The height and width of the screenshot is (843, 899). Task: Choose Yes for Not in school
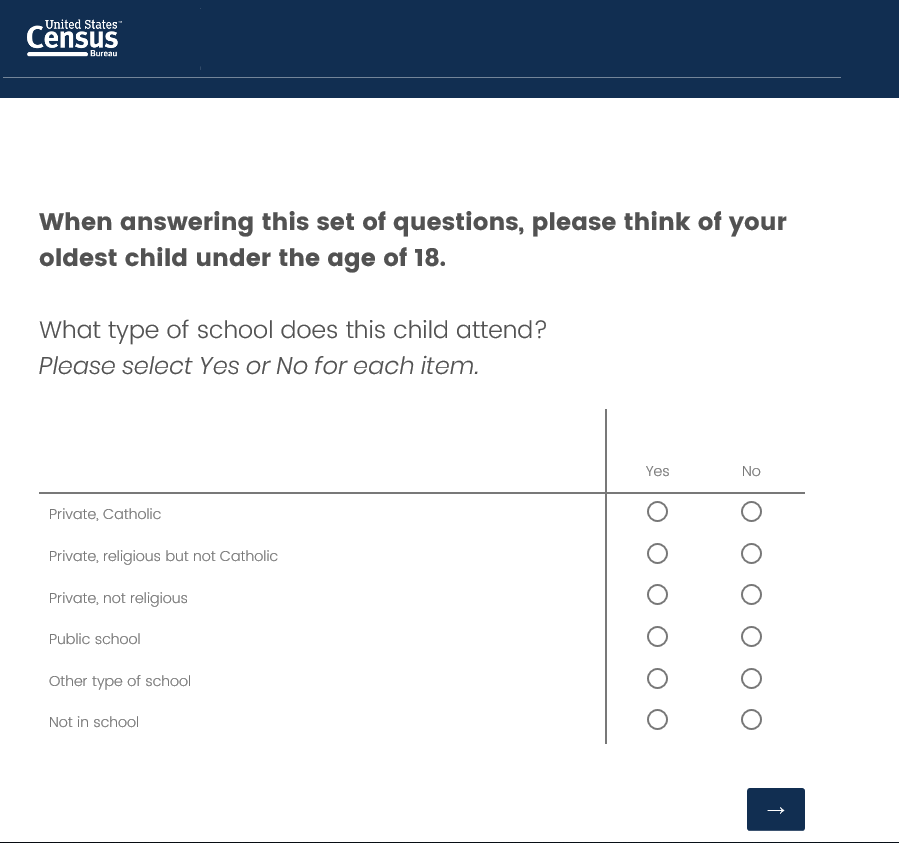657,720
